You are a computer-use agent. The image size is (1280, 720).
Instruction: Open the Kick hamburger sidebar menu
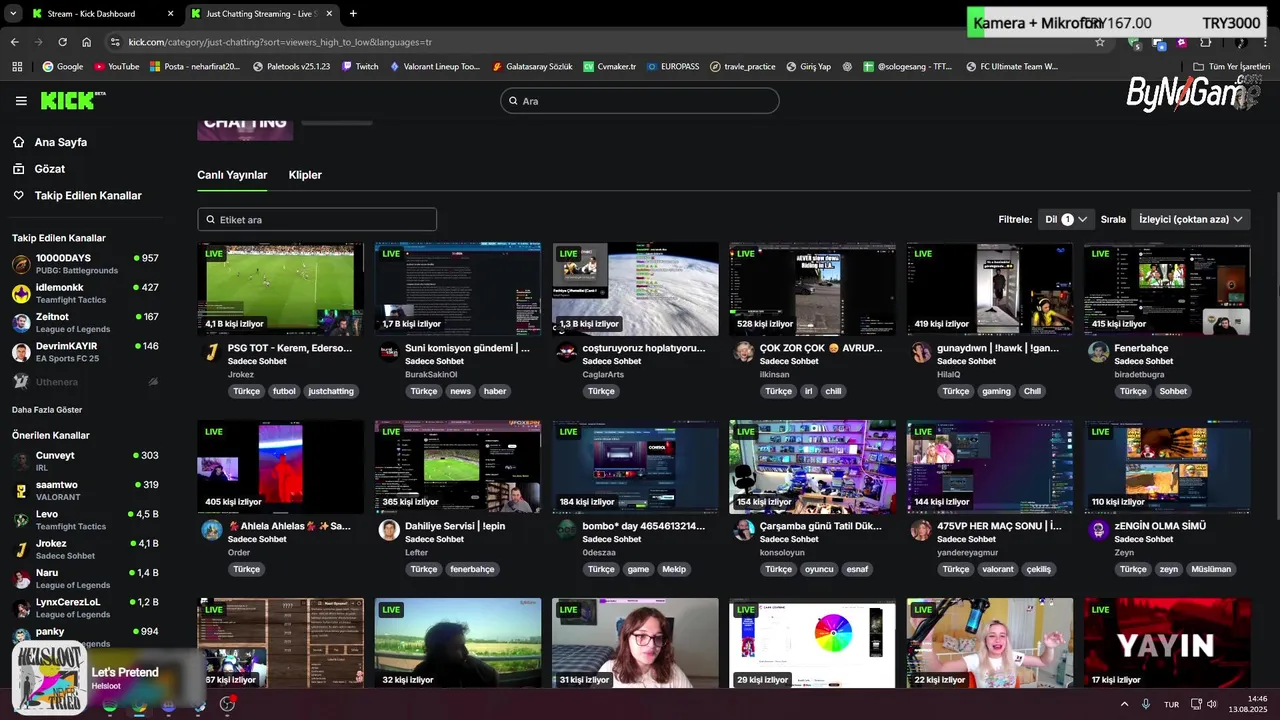[21, 101]
